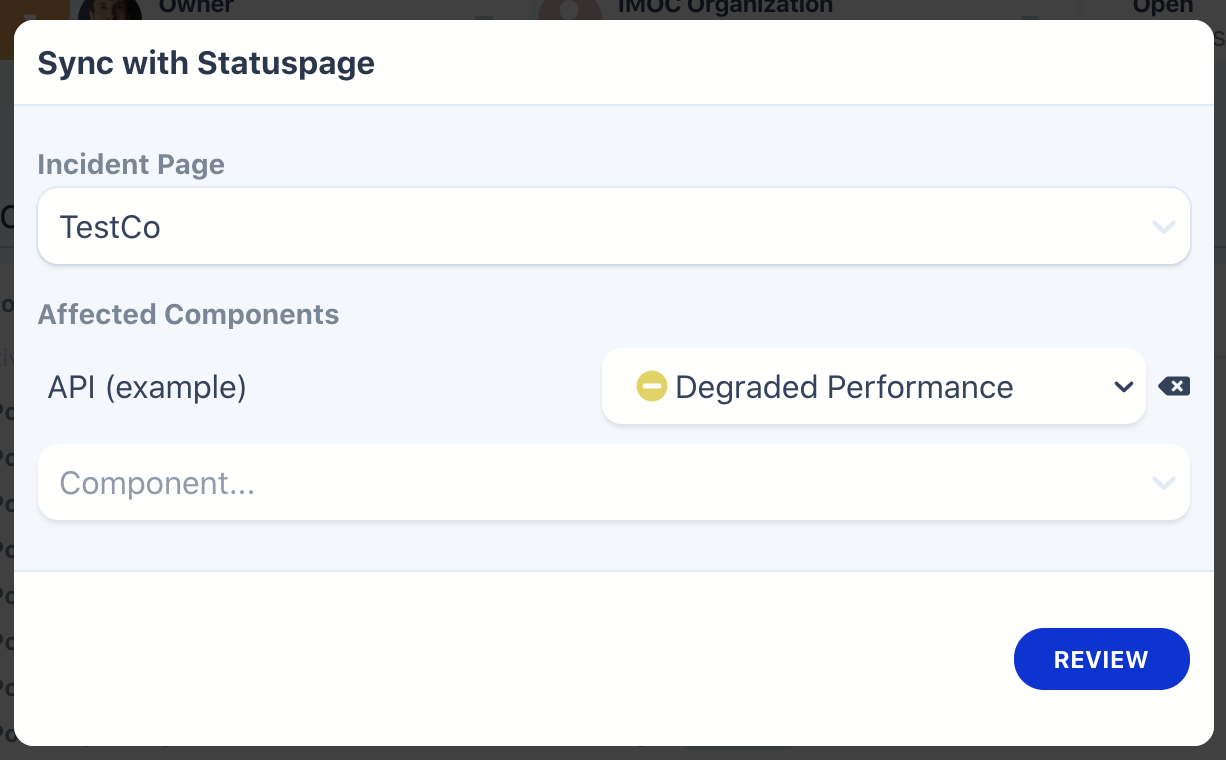Click the IMOC Organization avatar icon
This screenshot has width=1226, height=760.
[x=569, y=10]
